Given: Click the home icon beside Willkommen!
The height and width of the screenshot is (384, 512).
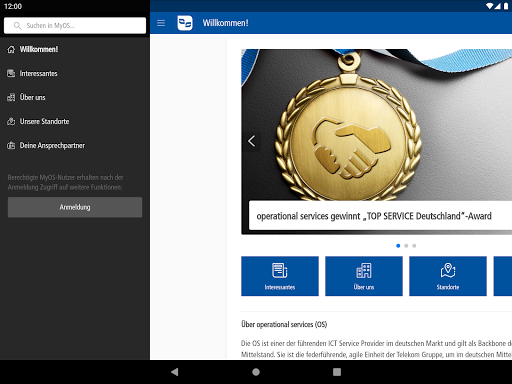Looking at the screenshot, I should click(x=11, y=49).
